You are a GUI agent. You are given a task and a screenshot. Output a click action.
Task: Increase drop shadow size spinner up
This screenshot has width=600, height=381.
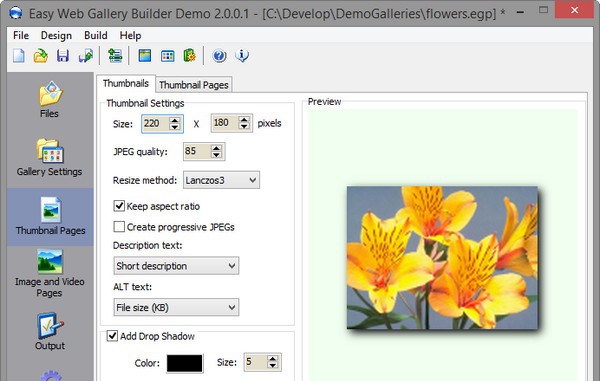point(272,359)
